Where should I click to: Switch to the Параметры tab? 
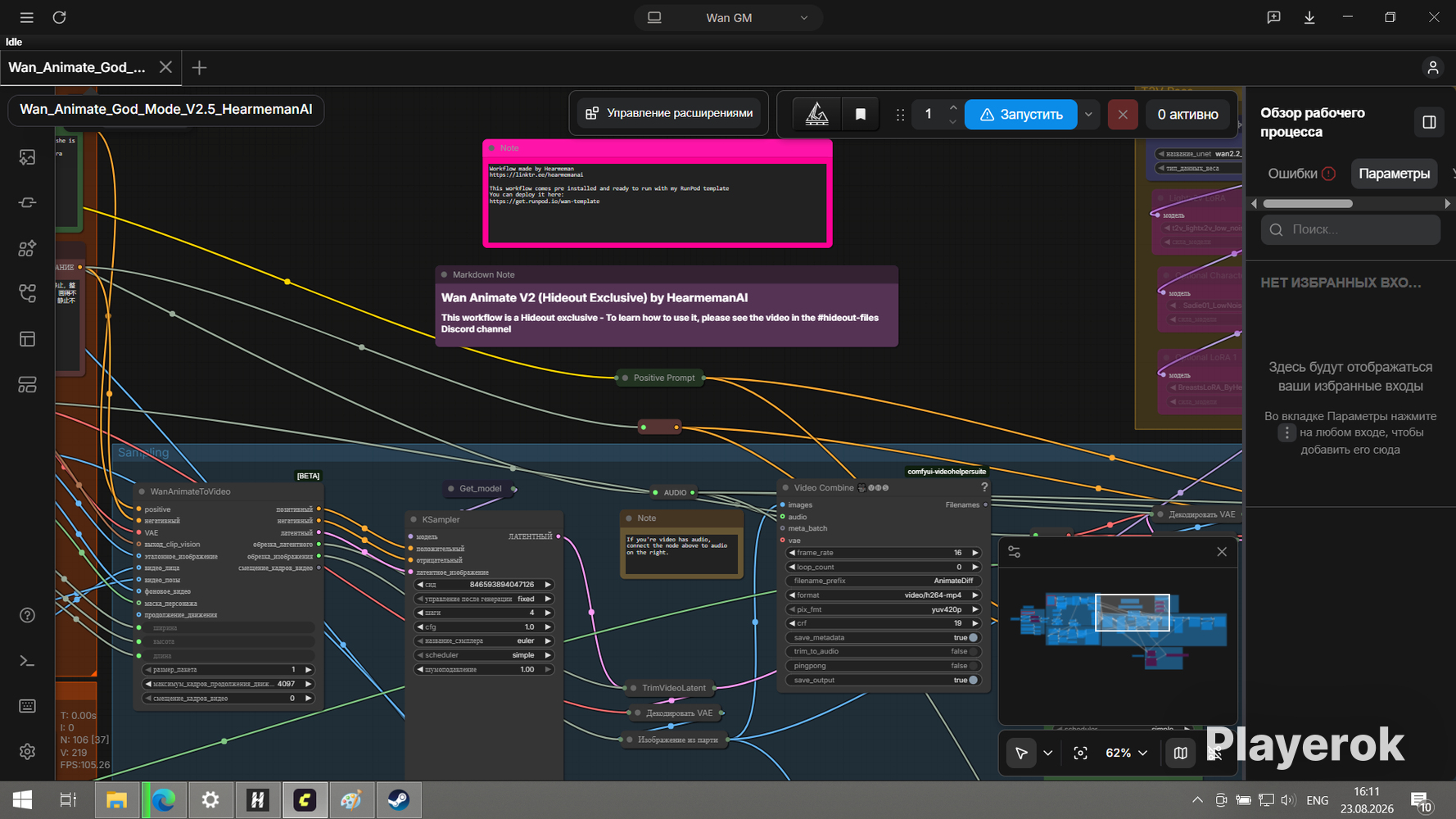tap(1394, 174)
